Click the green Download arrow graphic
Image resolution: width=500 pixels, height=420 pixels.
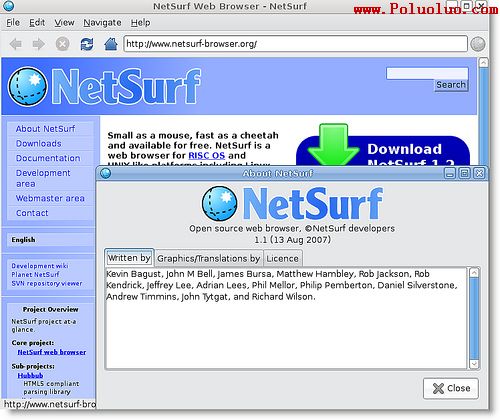333,145
